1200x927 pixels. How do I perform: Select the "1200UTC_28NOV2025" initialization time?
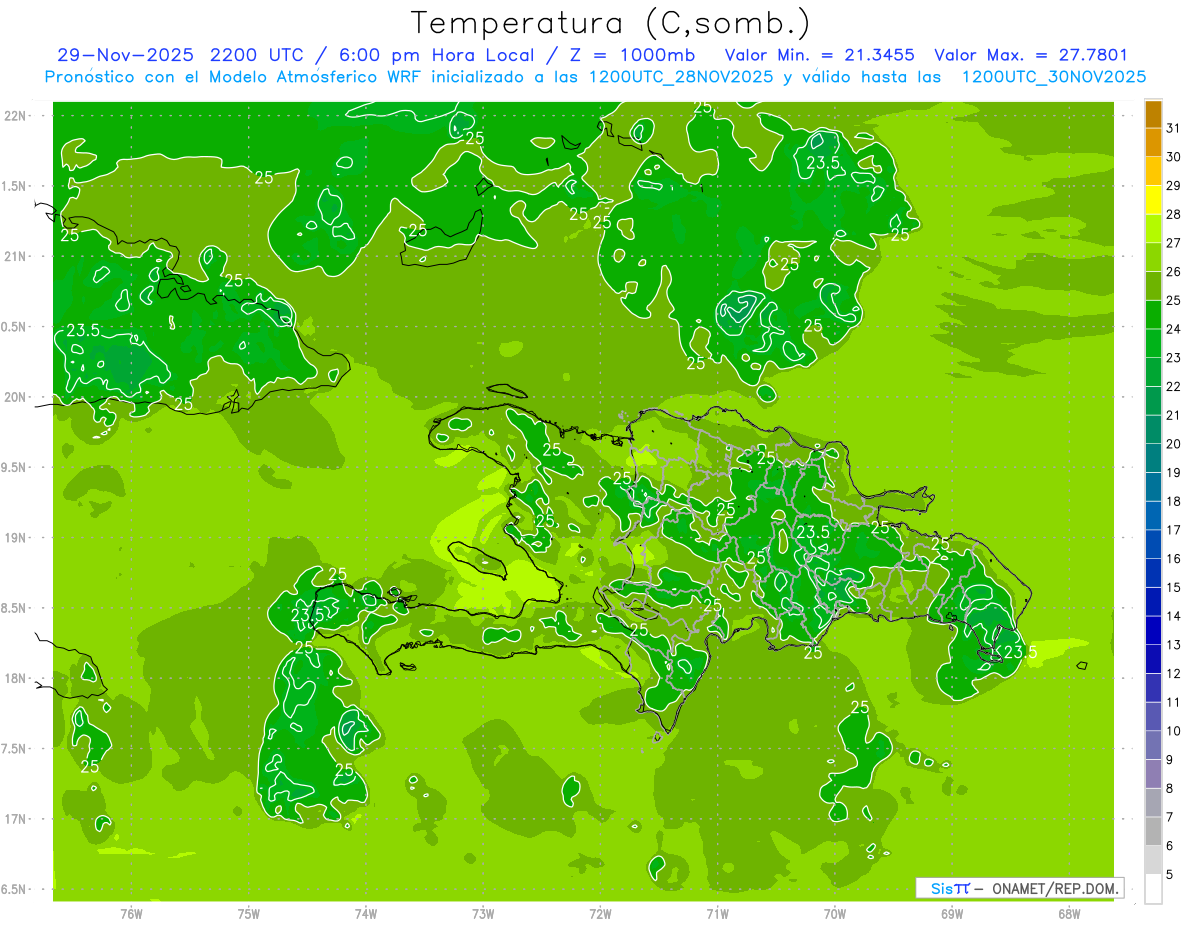(x=681, y=77)
